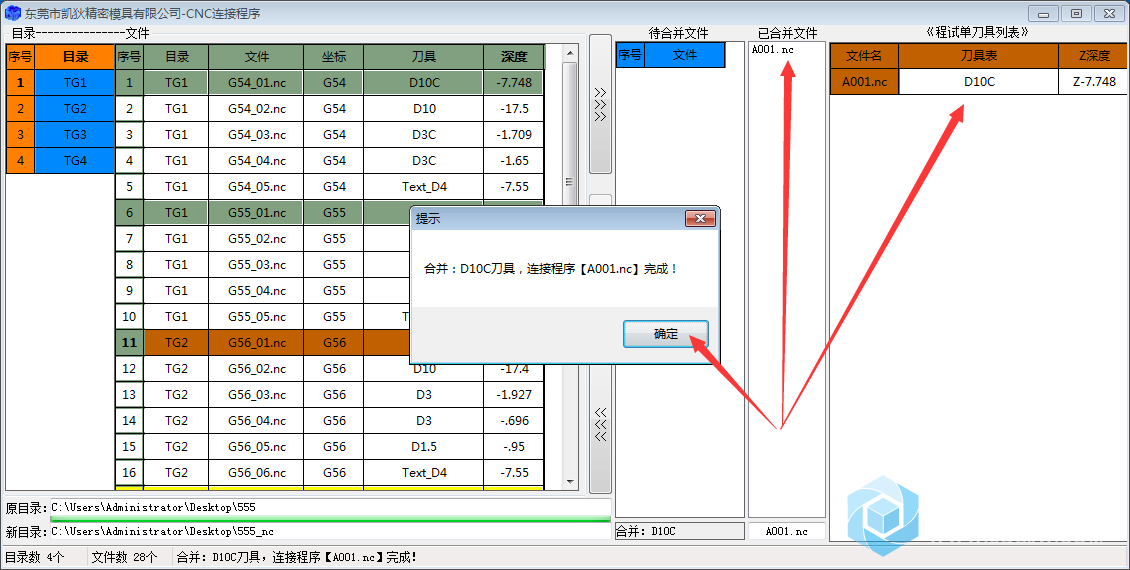Select the G56_04.nc file cell

(257, 420)
